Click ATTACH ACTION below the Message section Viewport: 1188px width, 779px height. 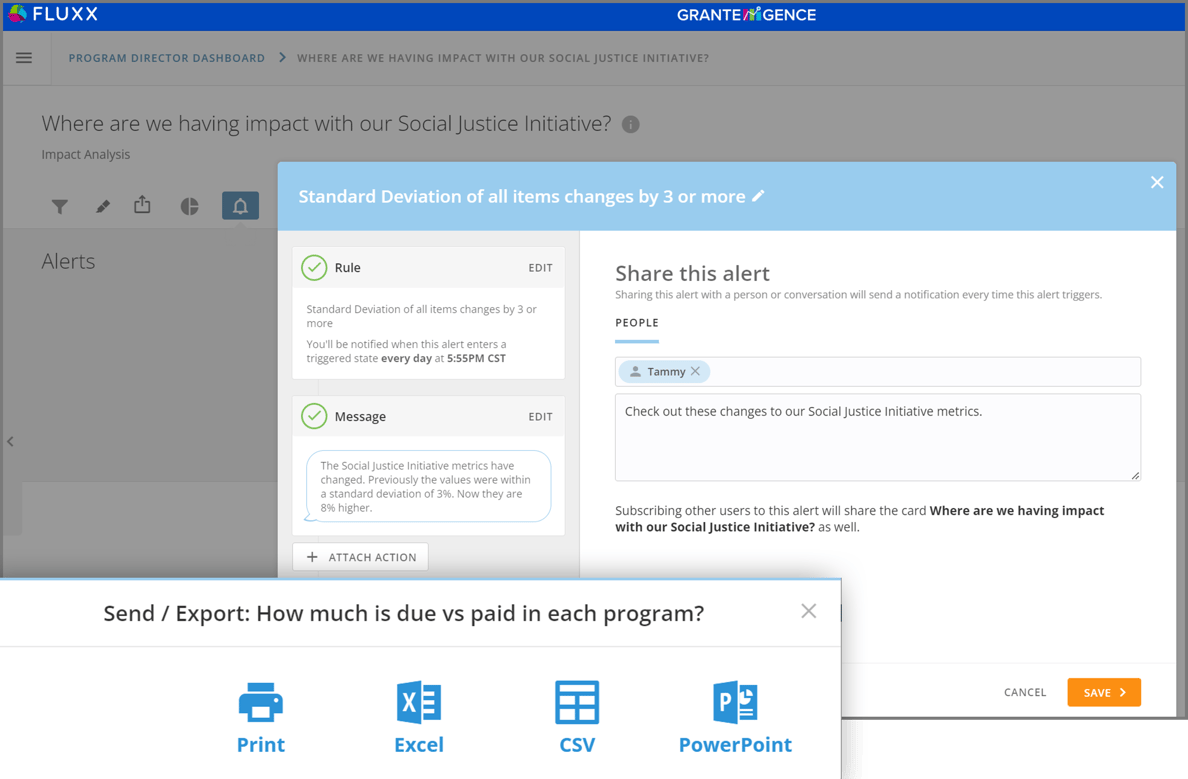tap(360, 557)
